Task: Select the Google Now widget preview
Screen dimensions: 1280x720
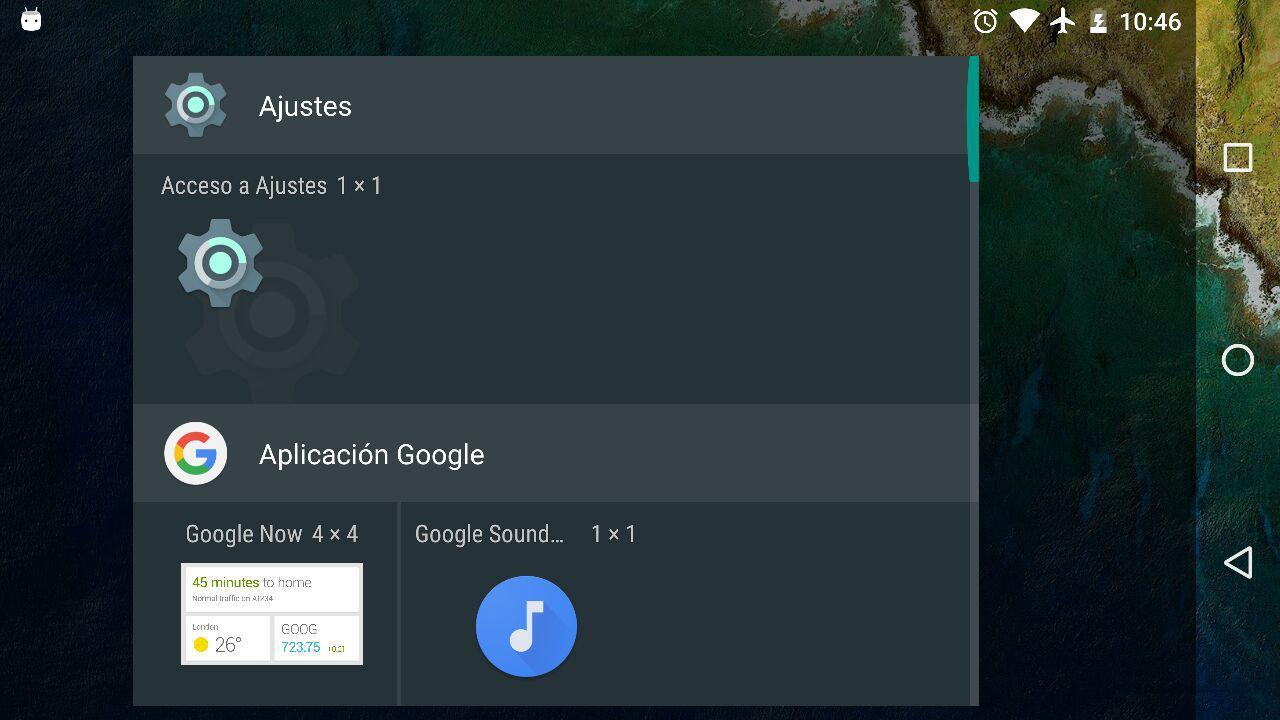Action: tap(272, 614)
